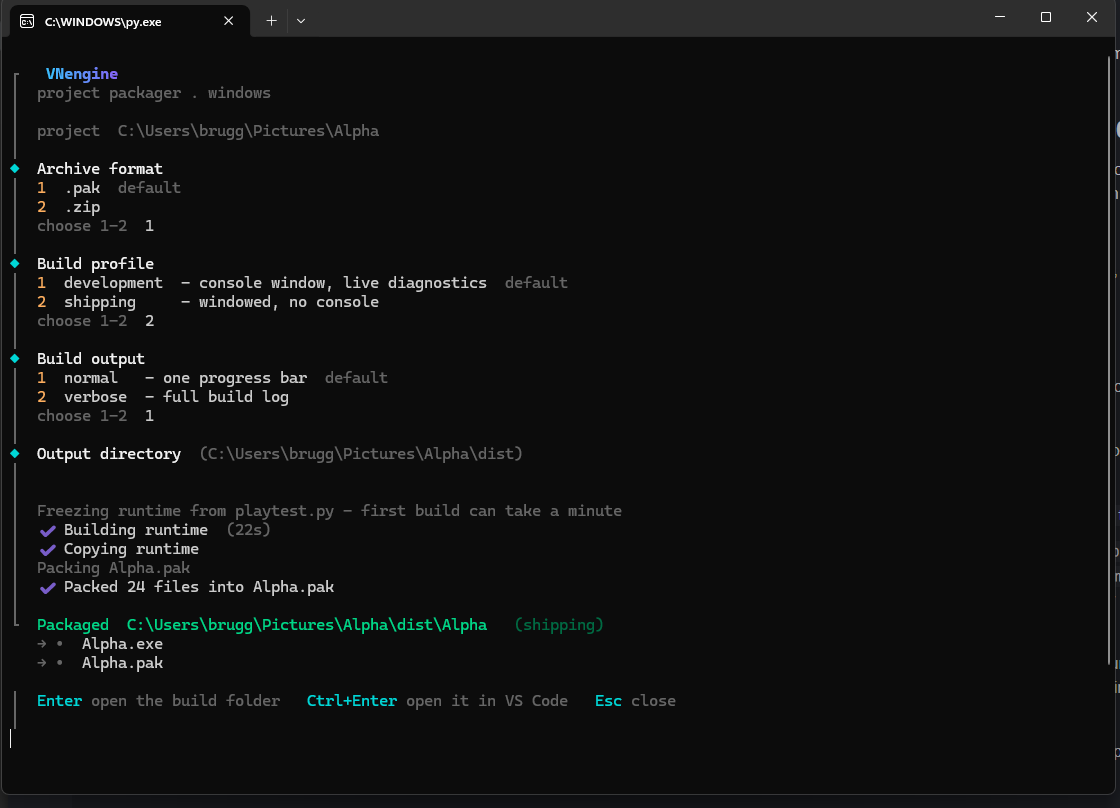Click 'Packed 24 files into Alpha.pak' text

(x=199, y=587)
